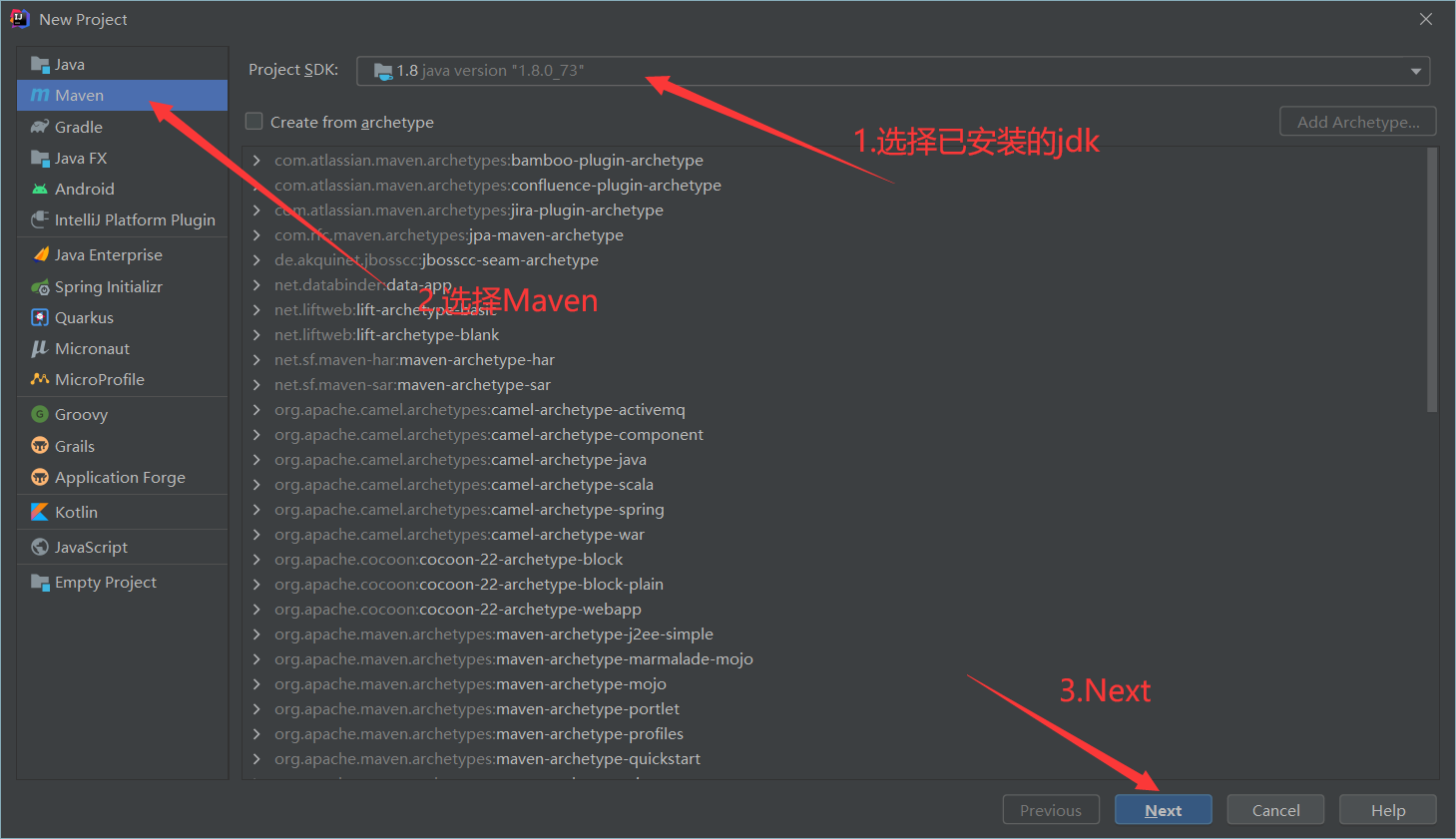The width and height of the screenshot is (1456, 839).
Task: Select camel-archetype-java row
Action: coord(834,460)
